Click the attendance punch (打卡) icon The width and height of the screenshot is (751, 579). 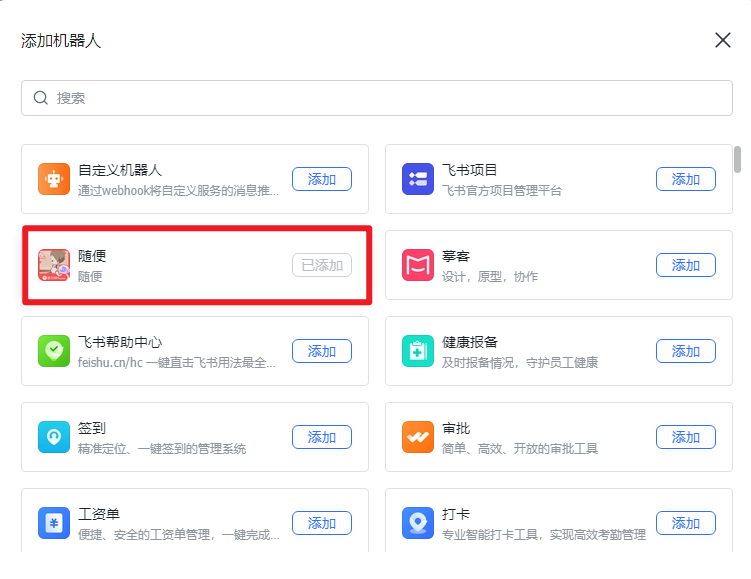coord(418,523)
